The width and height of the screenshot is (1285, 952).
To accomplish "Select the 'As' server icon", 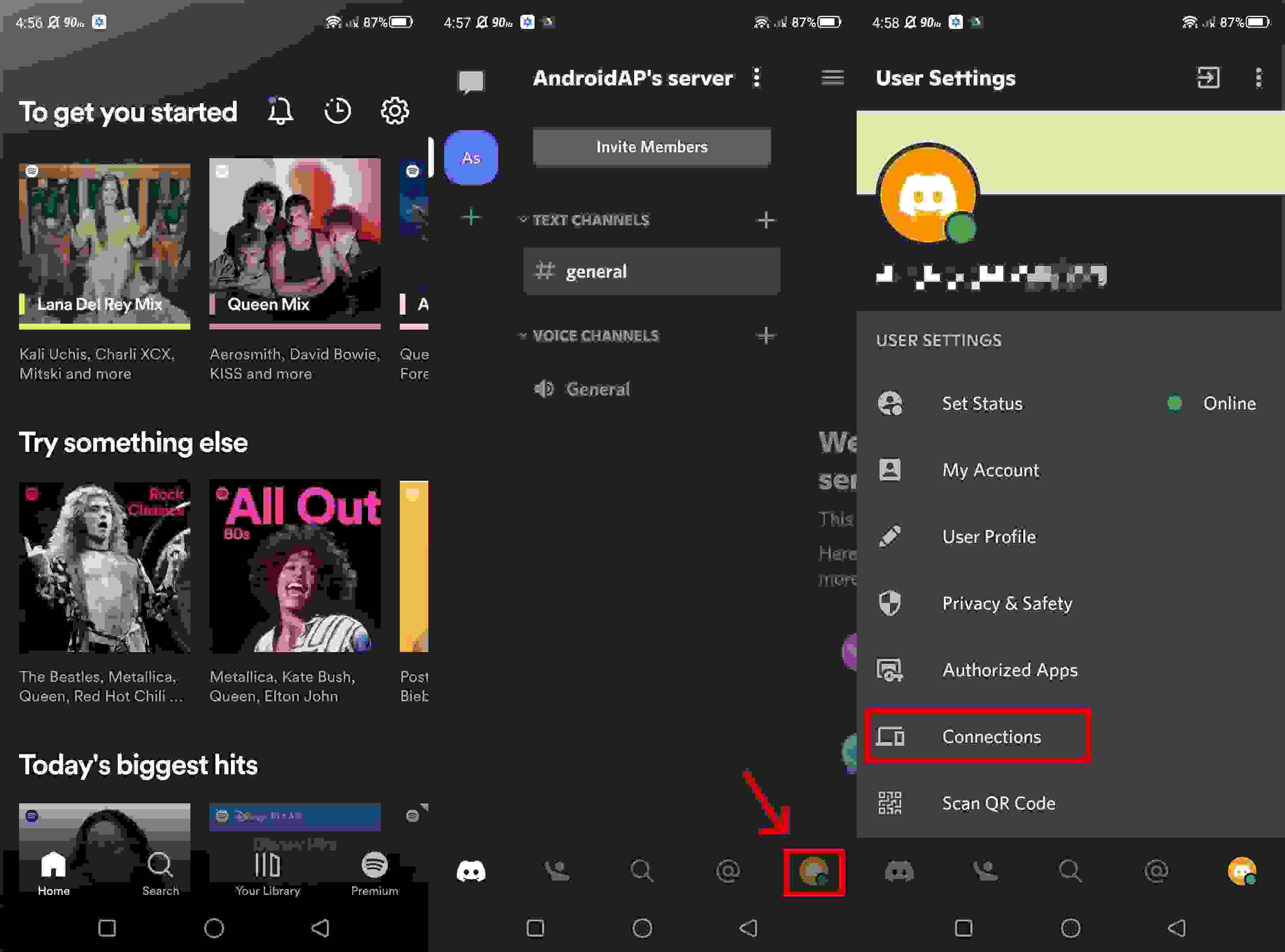I will pyautogui.click(x=471, y=158).
